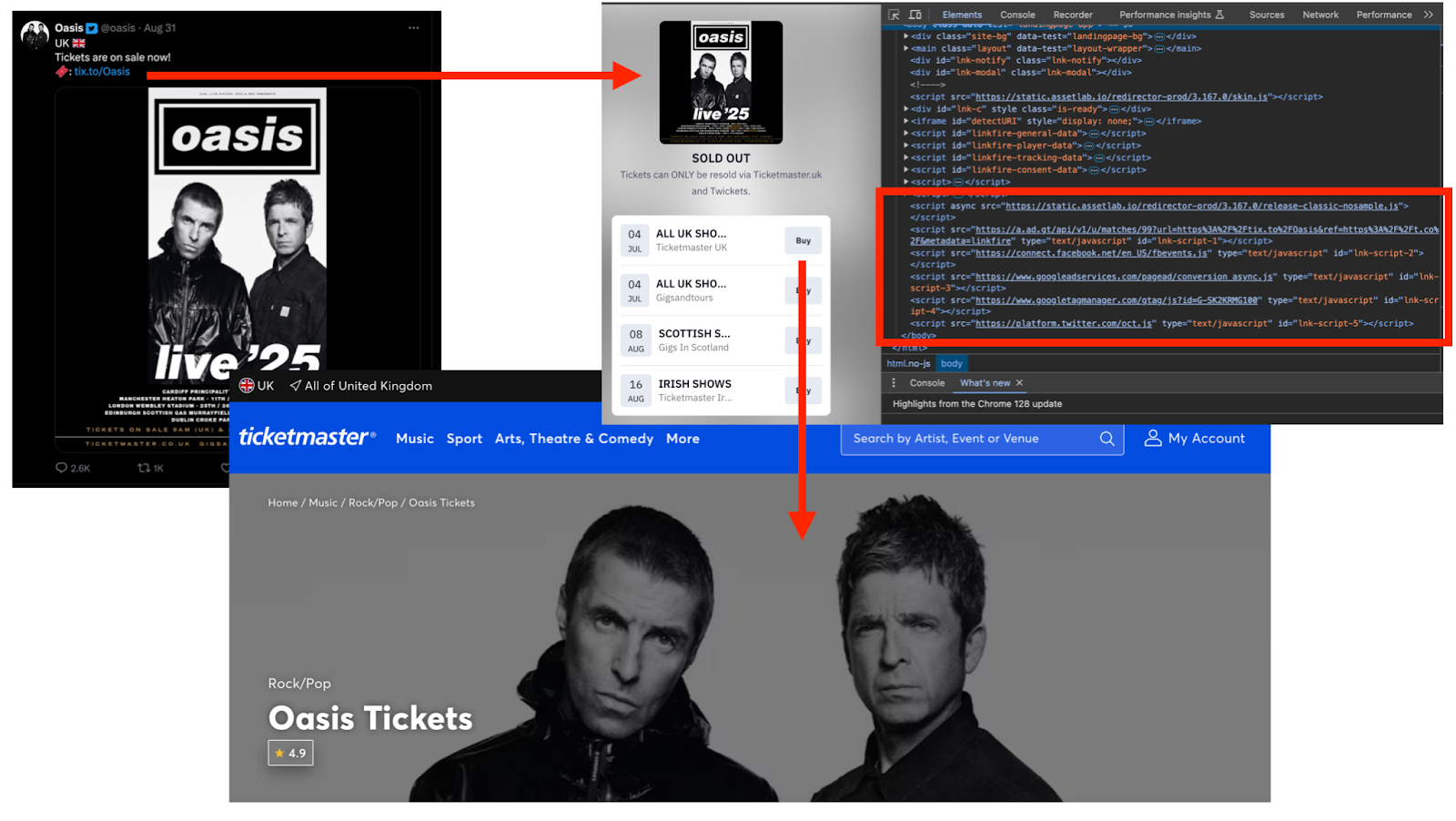Click the tix.to/Oasis link in tweet
This screenshot has height=821, width=1456.
pos(102,71)
